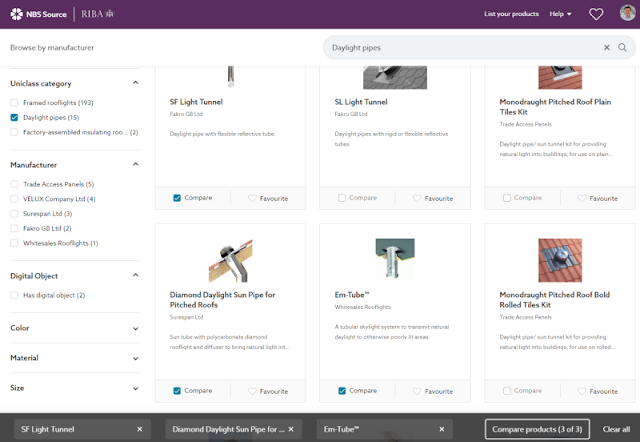Favourite Monodraught Pitched Roof Plain Tiles Kit
The height and width of the screenshot is (442, 640).
coord(598,198)
